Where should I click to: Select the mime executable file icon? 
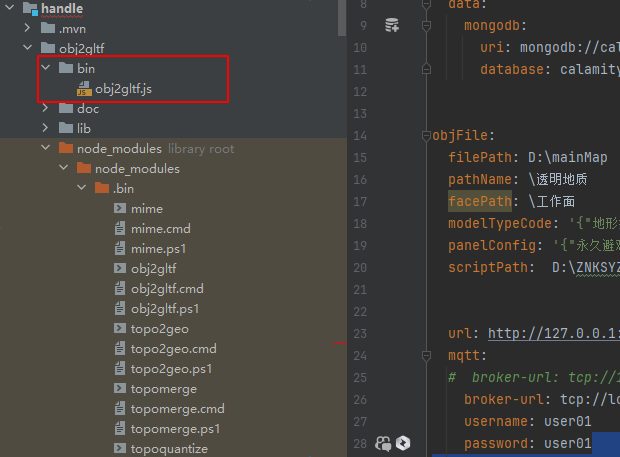click(120, 208)
